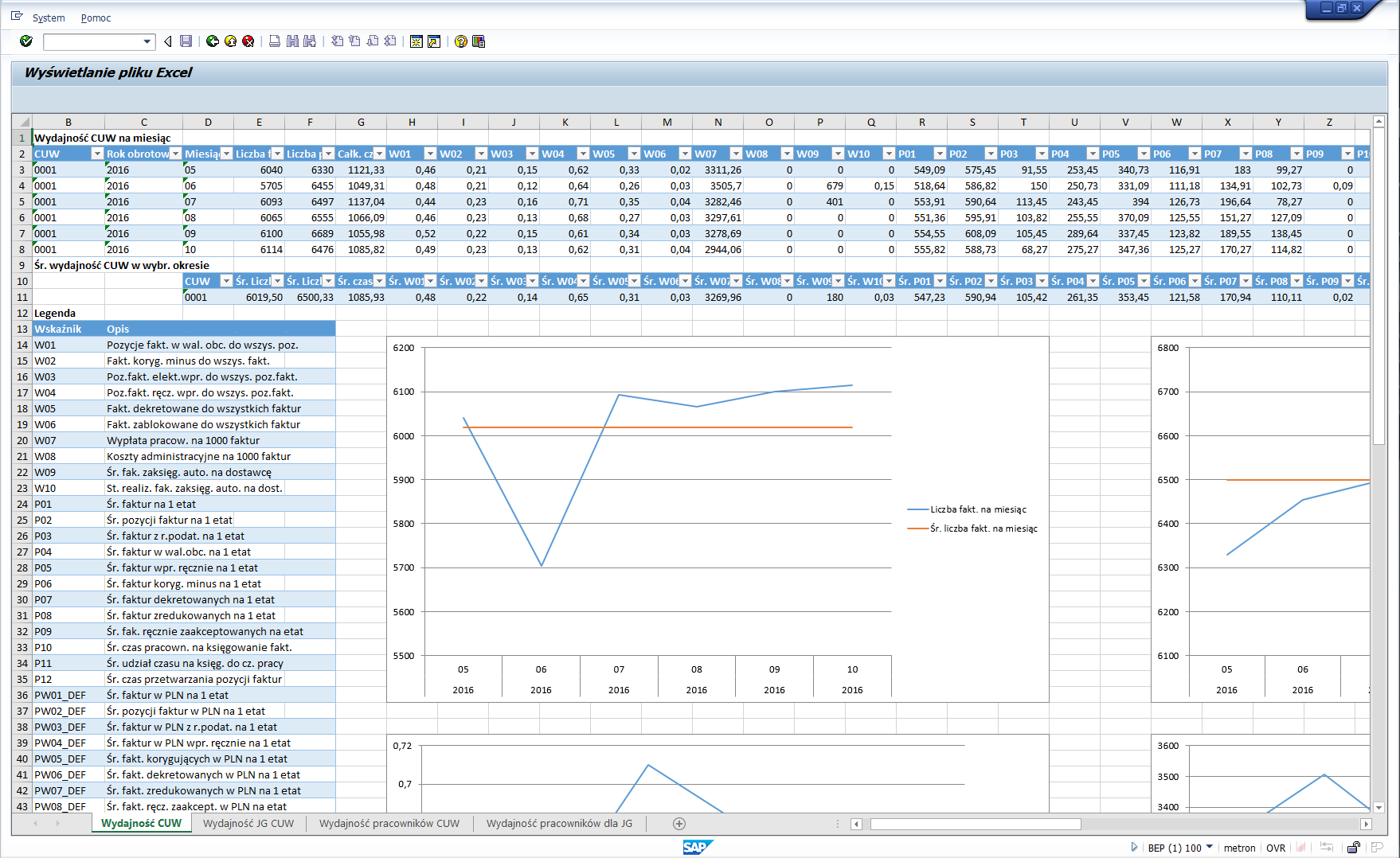Click the OVR insert mode indicator
Screen dimensions: 1400x858
coord(1276,848)
